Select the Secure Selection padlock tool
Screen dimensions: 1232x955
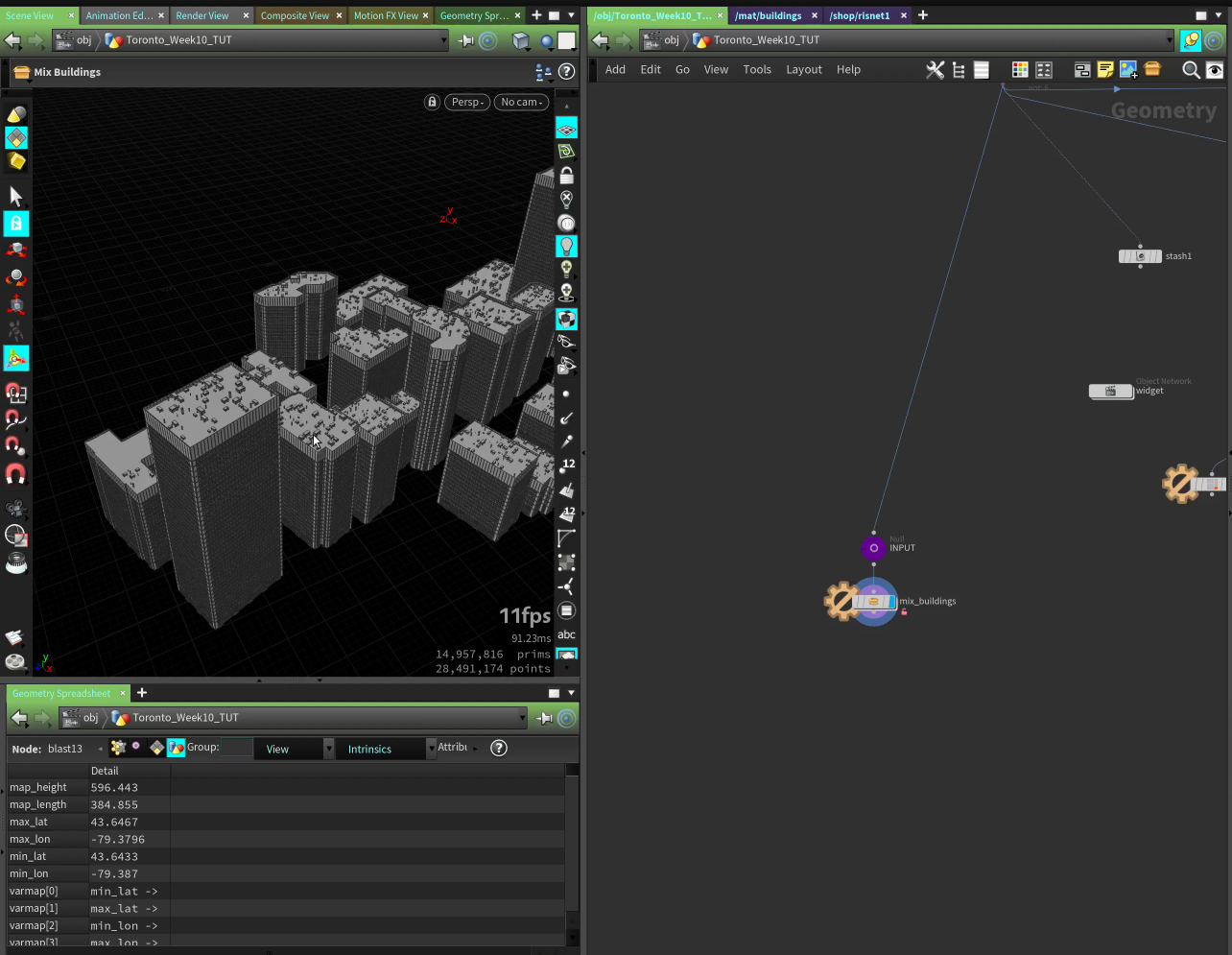coord(15,223)
